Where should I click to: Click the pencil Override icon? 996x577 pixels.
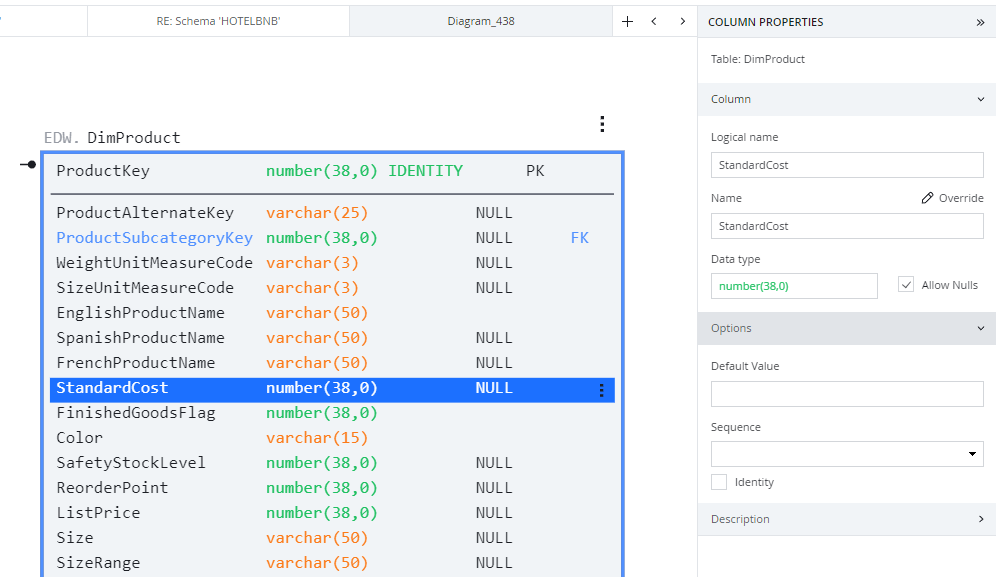(928, 198)
